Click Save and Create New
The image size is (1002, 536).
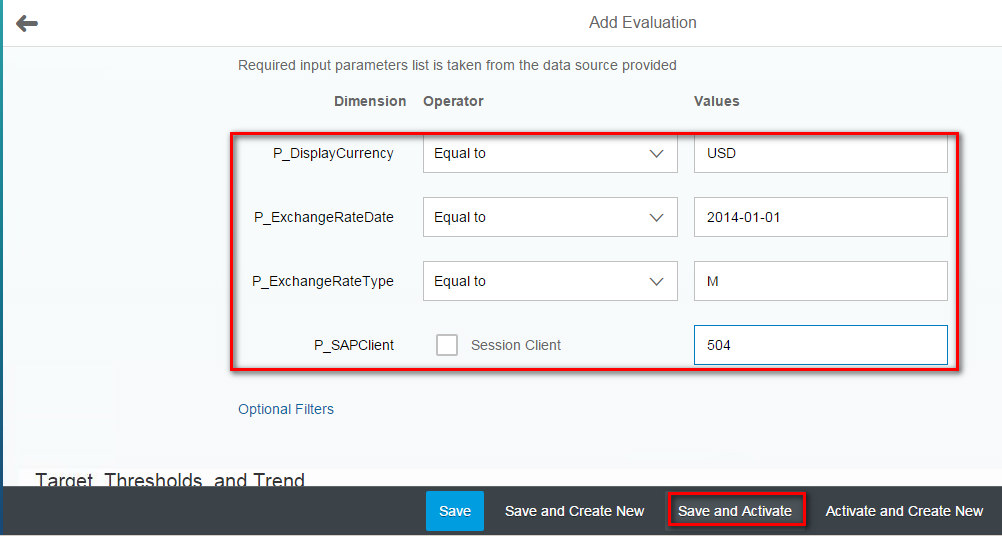pyautogui.click(x=574, y=511)
